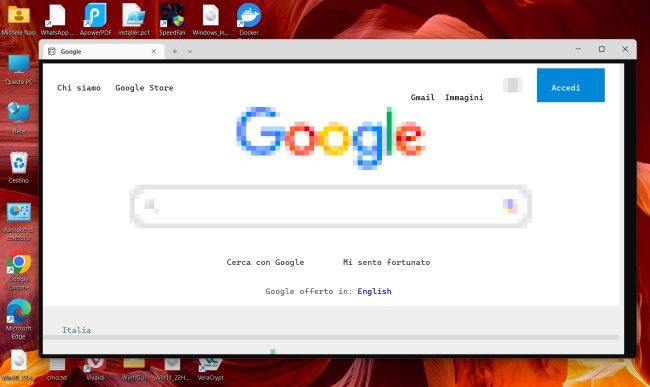Click inside the Google search field
This screenshot has height=387, width=650.
pos(330,206)
